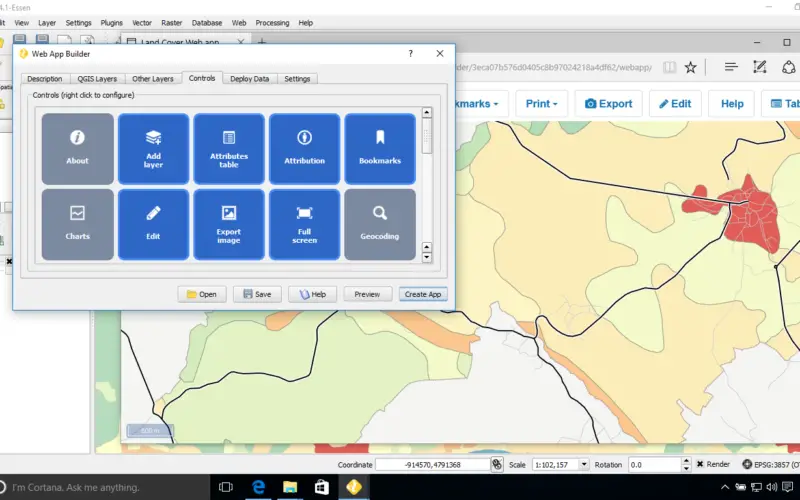Click the dialog's question mark help icon
The height and width of the screenshot is (500, 800).
pos(411,54)
